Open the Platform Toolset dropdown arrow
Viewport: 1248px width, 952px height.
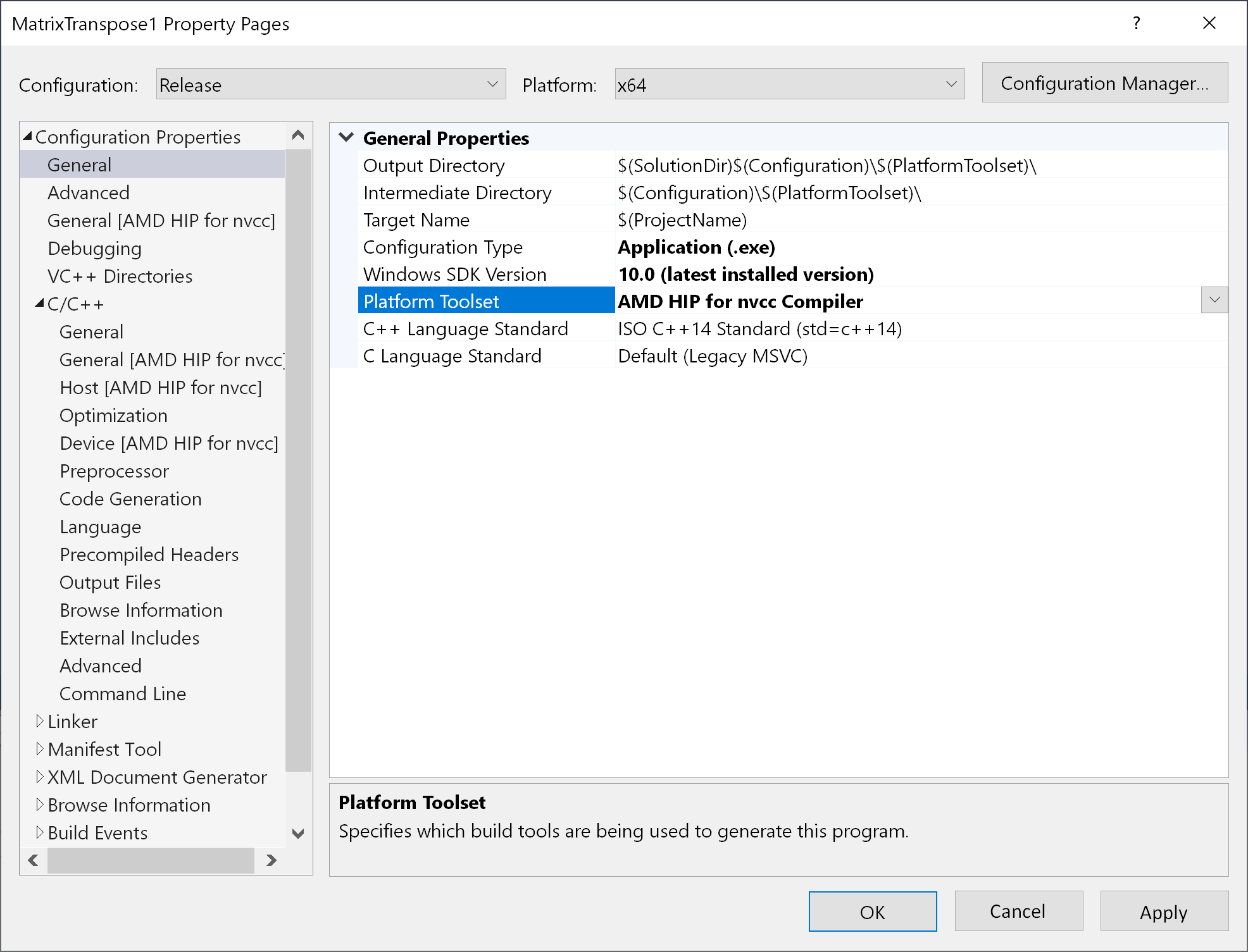tap(1214, 300)
